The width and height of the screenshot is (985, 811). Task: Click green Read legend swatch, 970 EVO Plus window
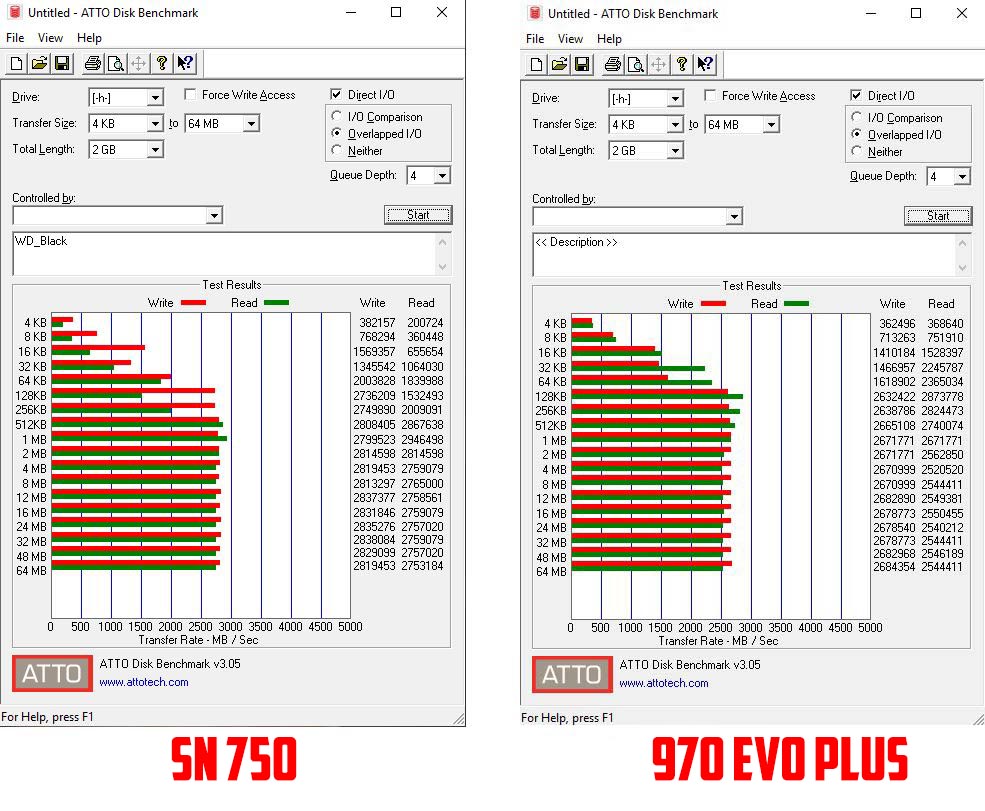(x=797, y=304)
